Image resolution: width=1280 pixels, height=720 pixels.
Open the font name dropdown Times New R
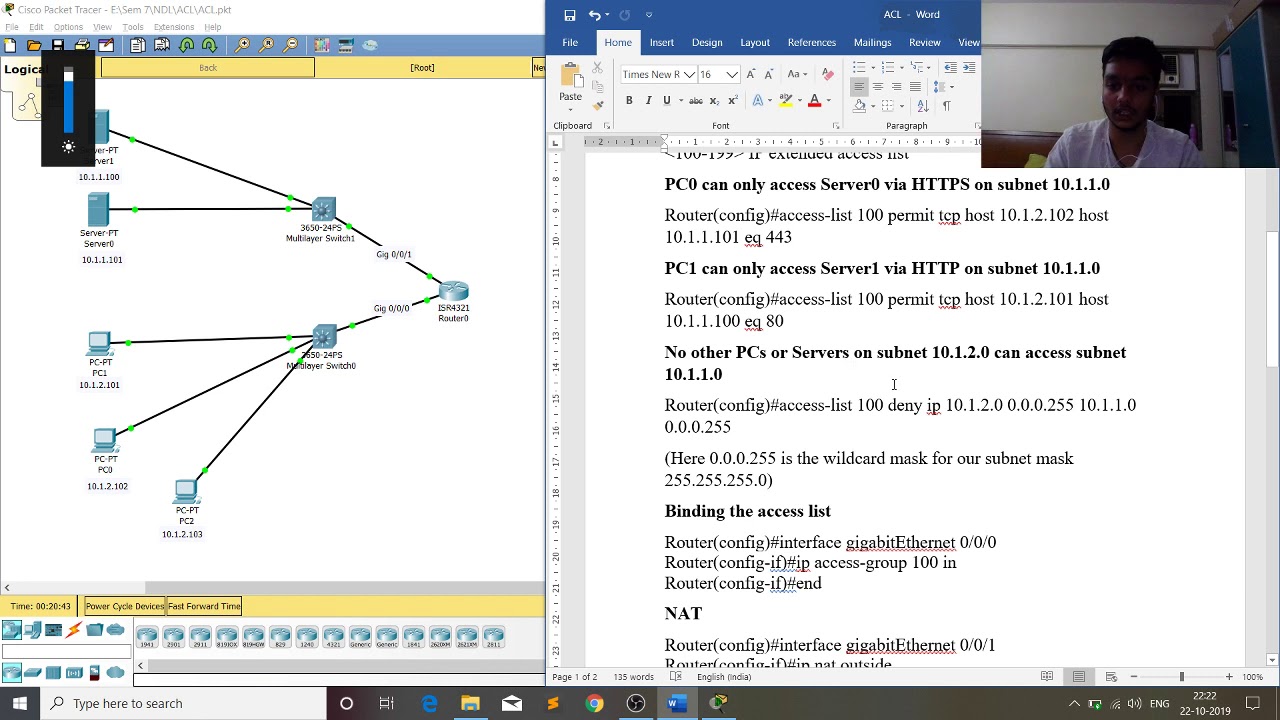(689, 75)
